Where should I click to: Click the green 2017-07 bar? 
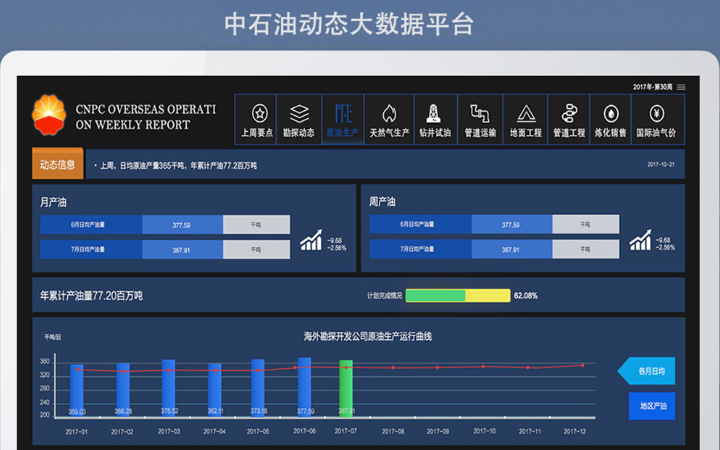pos(346,388)
